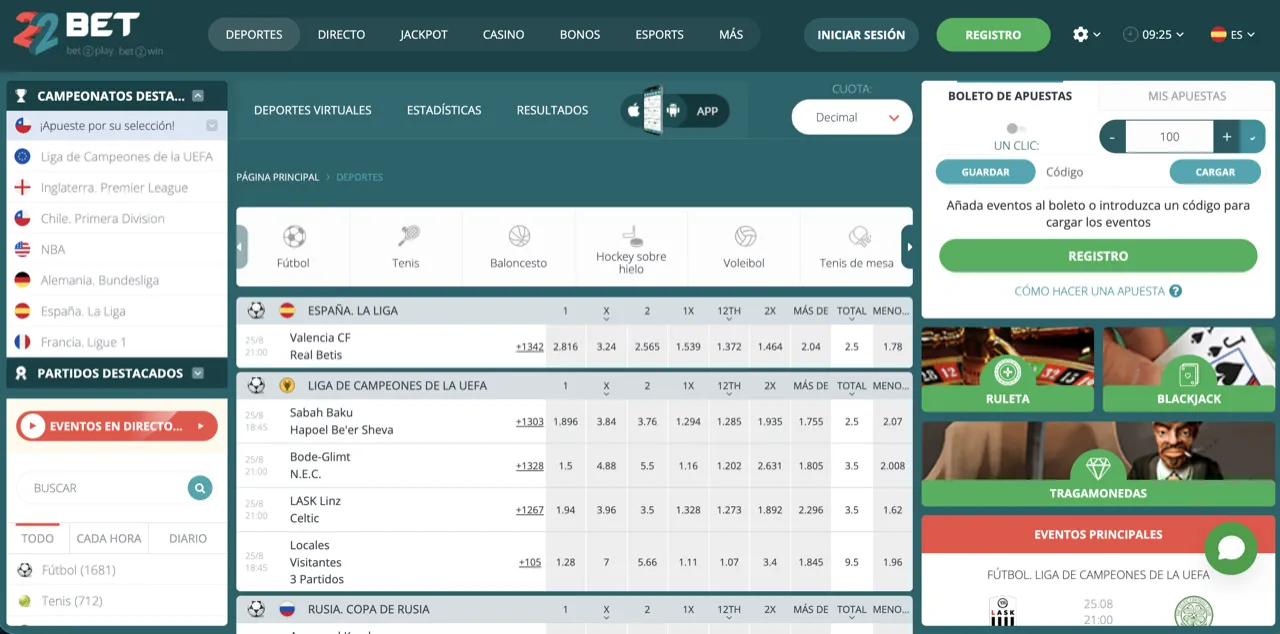Open the Cómo hacer una apuesta link
This screenshot has height=634, width=1280.
tap(1089, 291)
